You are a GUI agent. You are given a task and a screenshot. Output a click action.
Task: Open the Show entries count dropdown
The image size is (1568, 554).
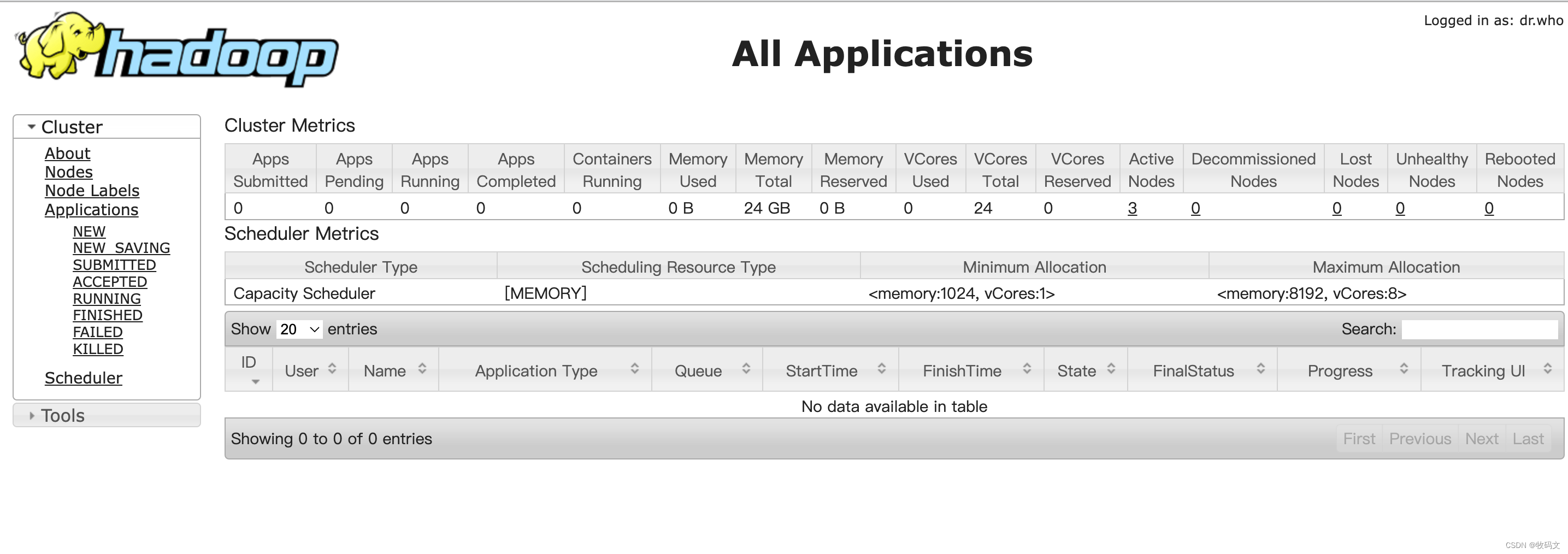[x=299, y=329]
